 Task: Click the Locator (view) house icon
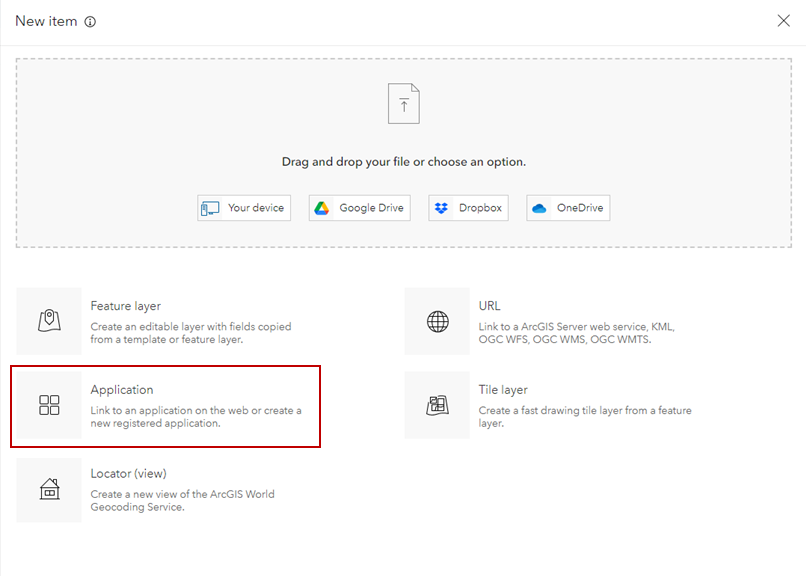point(49,489)
